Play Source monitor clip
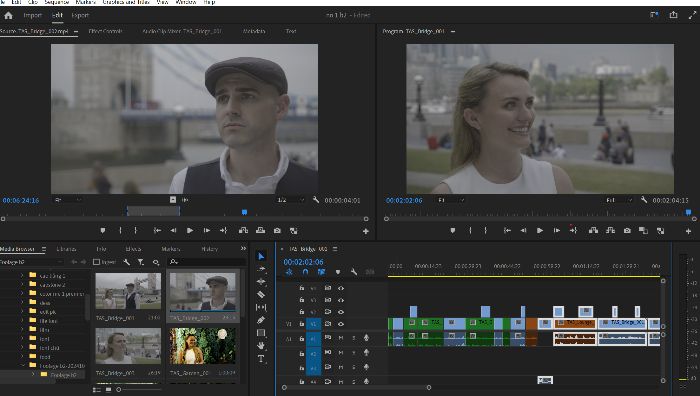This screenshot has height=396, width=700. [x=190, y=230]
